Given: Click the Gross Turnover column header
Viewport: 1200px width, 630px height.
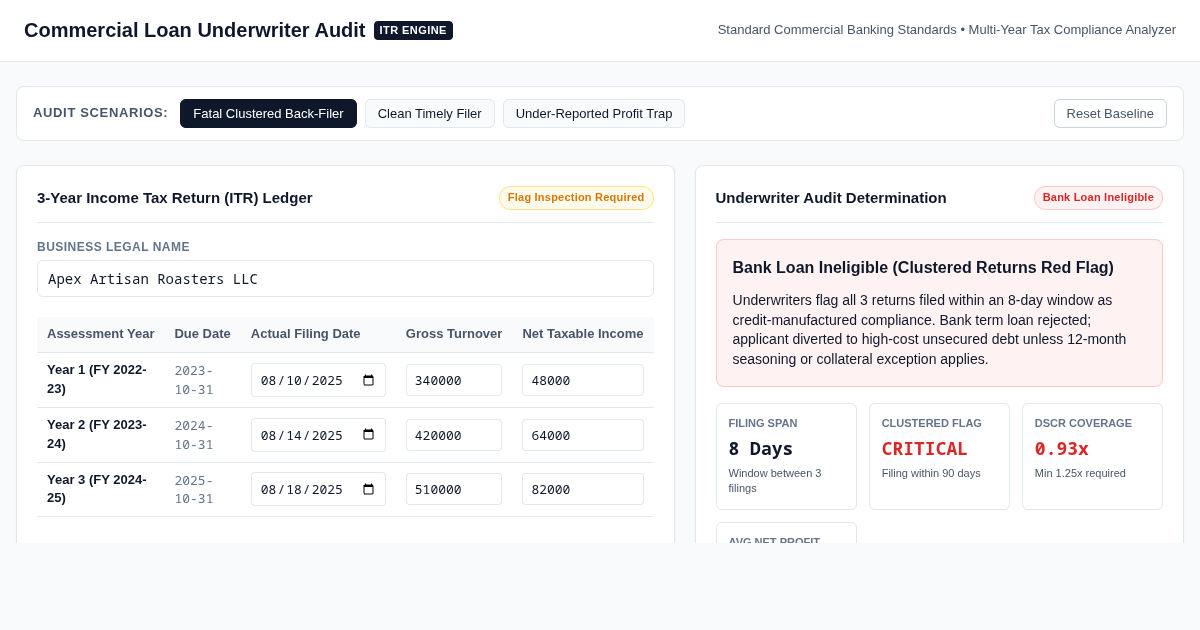Looking at the screenshot, I should coord(454,334).
